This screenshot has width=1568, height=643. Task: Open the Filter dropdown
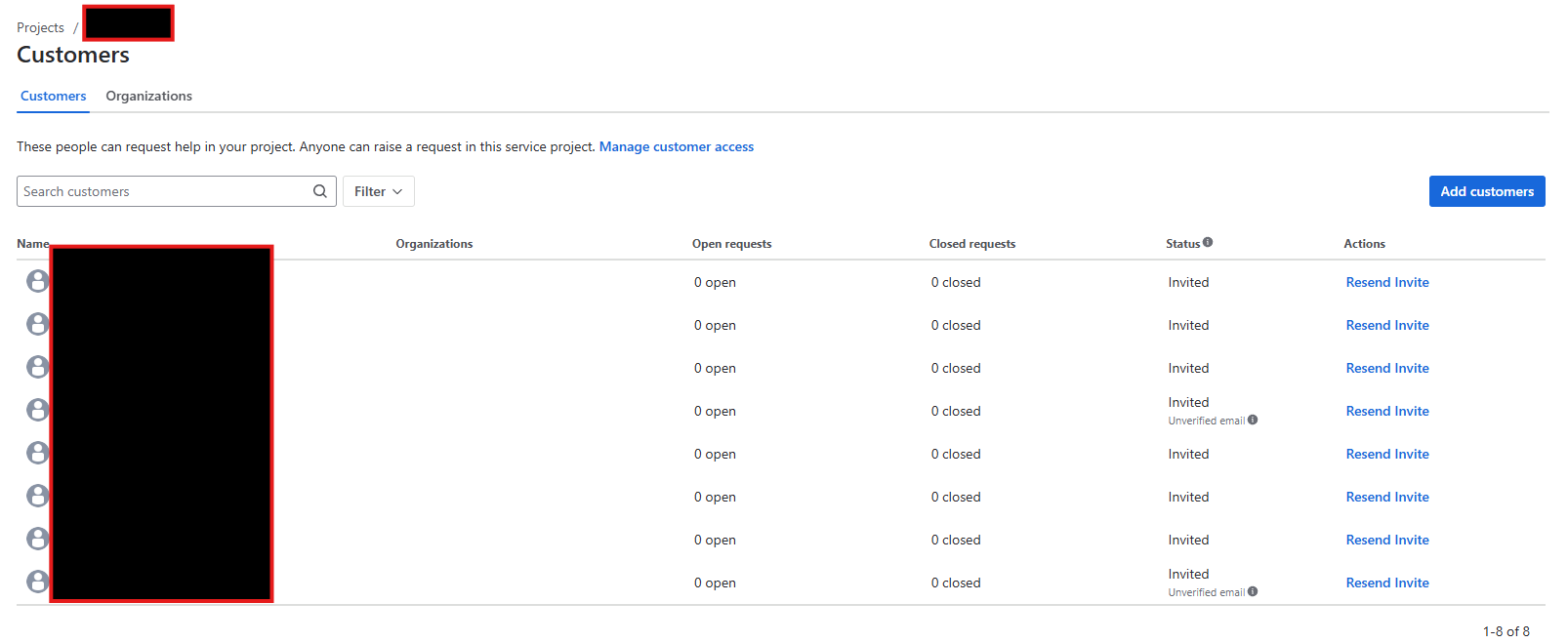(379, 191)
